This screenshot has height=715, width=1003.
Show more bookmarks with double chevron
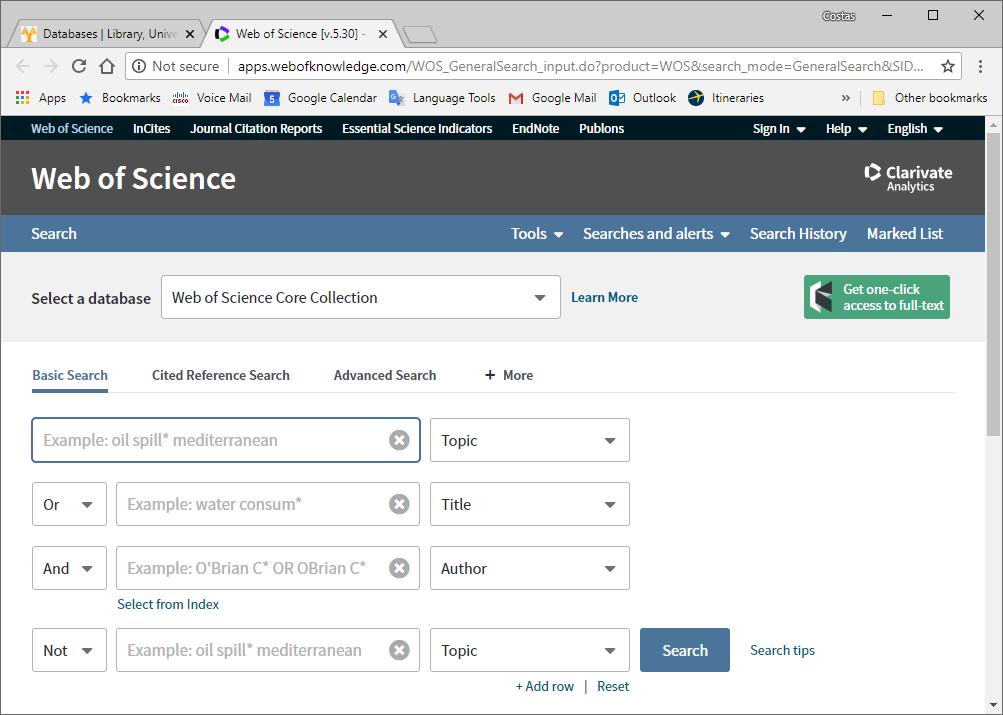pos(846,98)
